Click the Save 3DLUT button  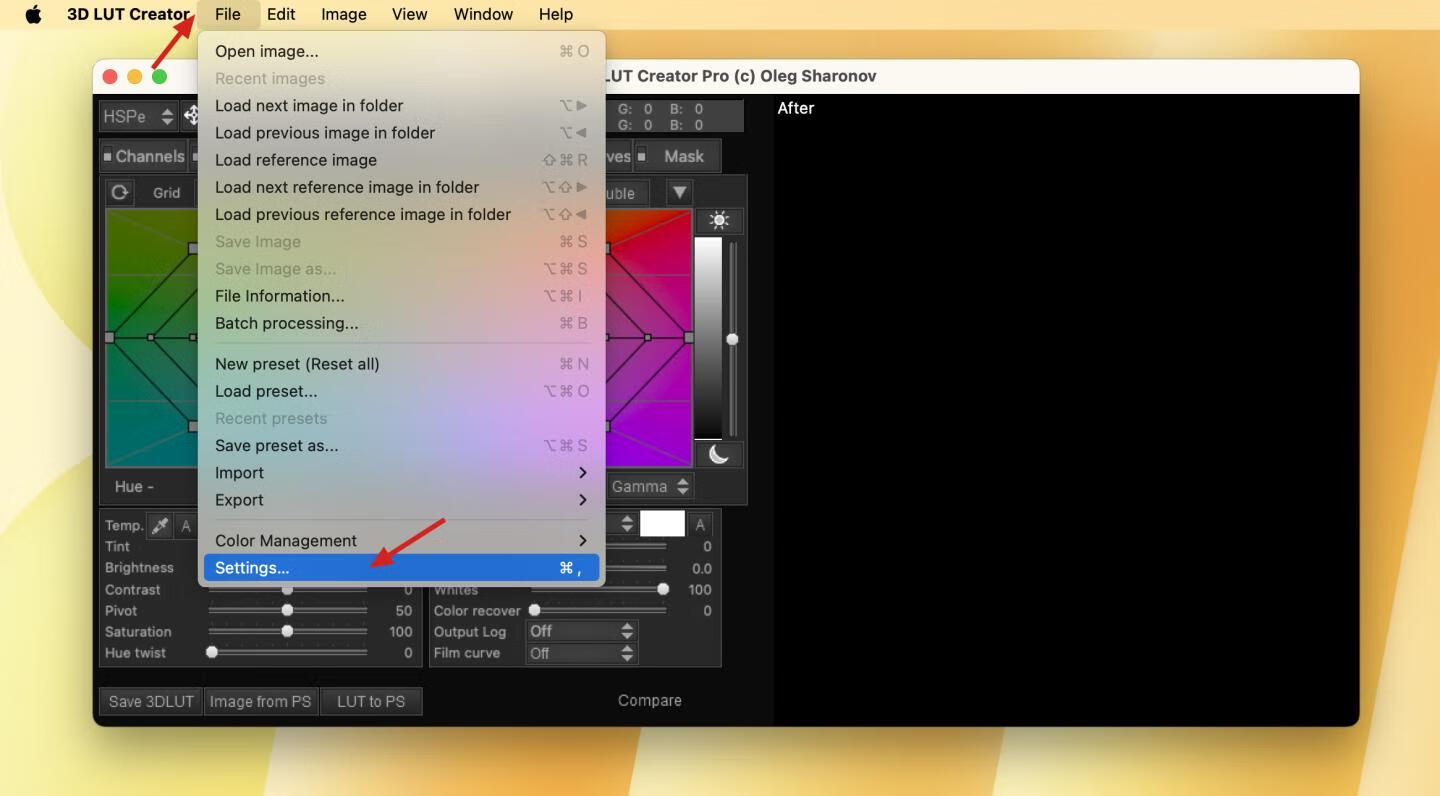click(151, 701)
